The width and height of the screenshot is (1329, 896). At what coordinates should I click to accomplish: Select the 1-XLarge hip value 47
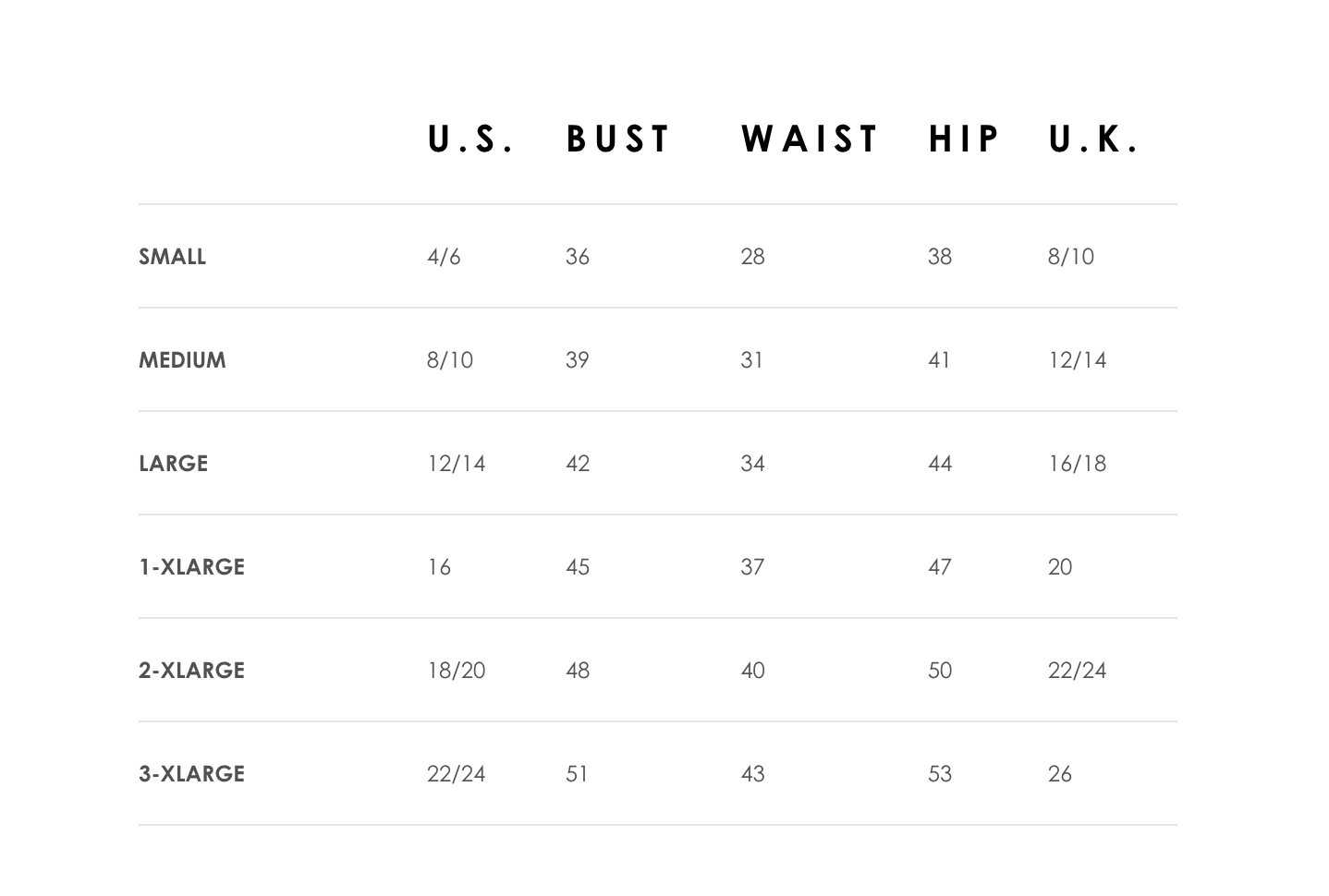940,567
